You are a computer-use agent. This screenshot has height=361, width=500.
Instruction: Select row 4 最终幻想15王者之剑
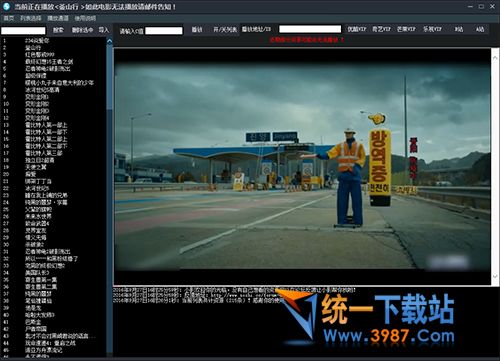[x=53, y=62]
